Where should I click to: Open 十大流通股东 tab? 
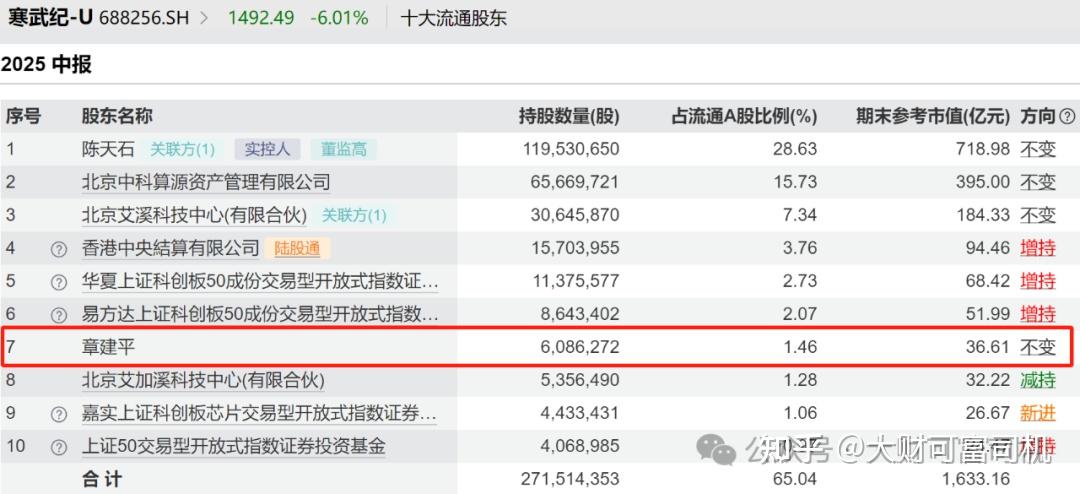pos(453,18)
